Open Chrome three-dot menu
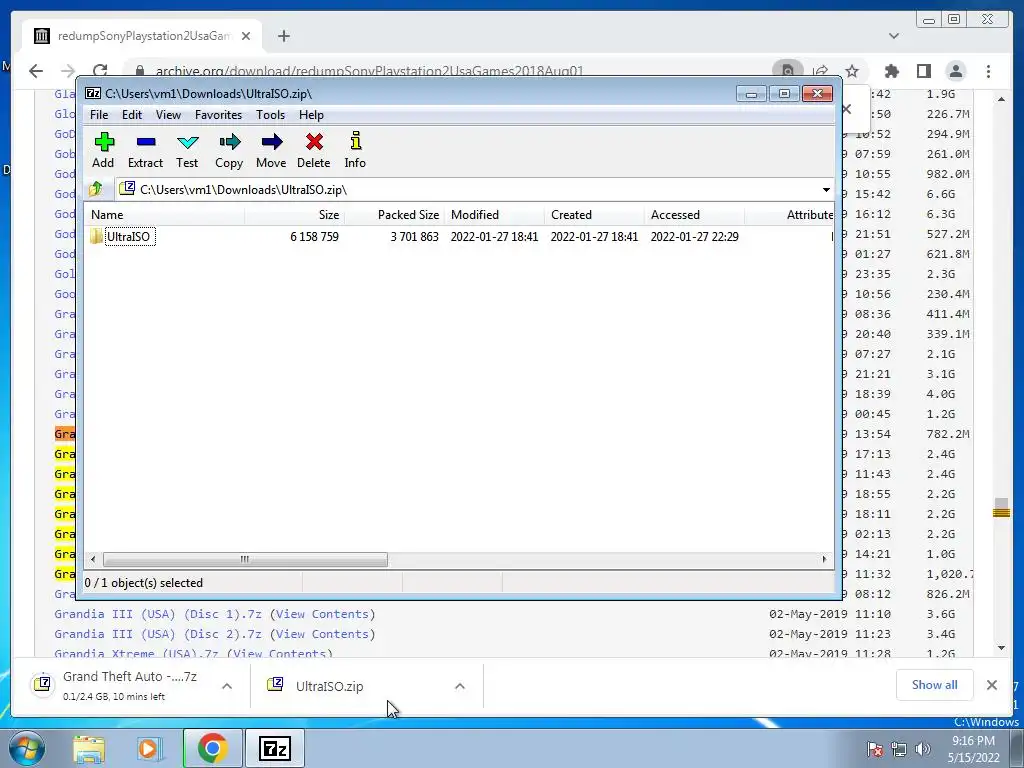 coord(989,71)
